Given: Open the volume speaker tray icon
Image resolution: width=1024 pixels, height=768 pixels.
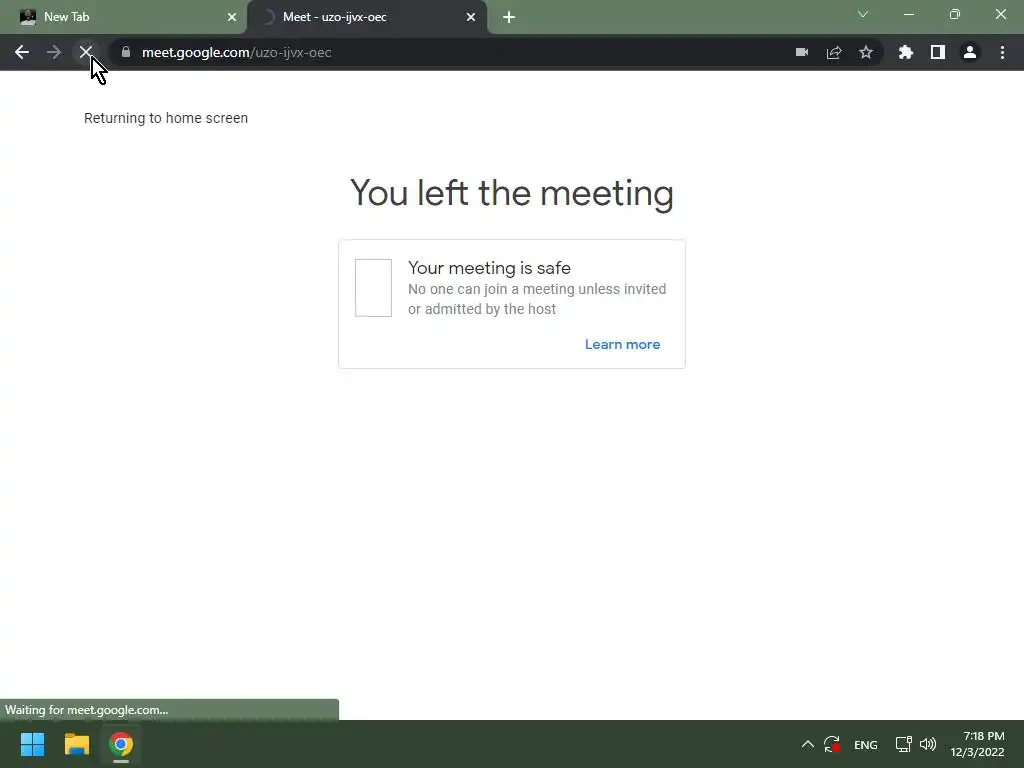Looking at the screenshot, I should click(927, 744).
